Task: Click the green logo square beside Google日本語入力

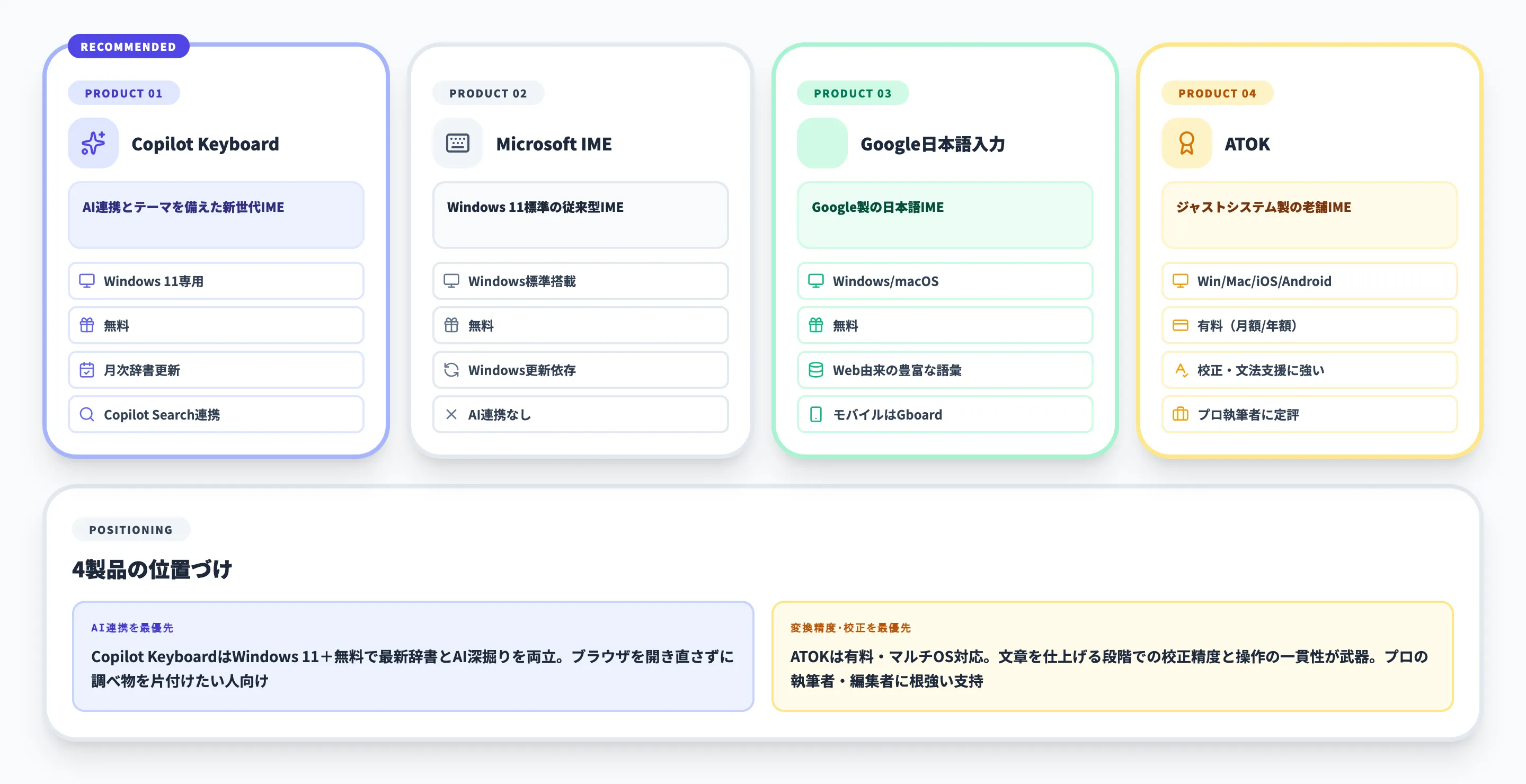Action: click(x=822, y=144)
